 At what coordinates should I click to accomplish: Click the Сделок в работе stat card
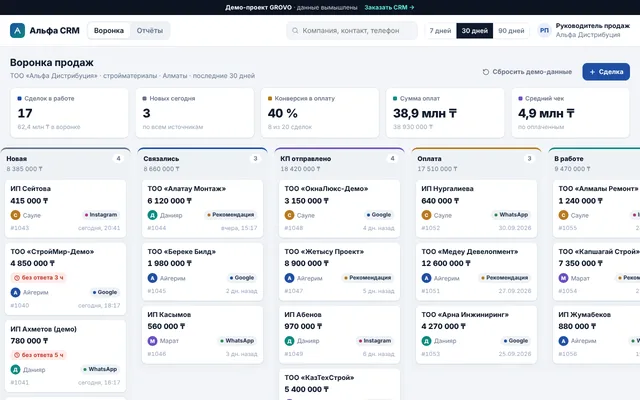[x=69, y=113]
